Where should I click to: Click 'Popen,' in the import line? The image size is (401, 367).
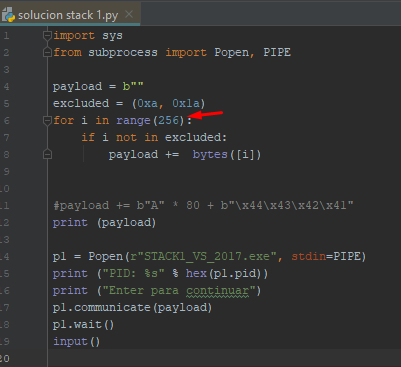[235, 53]
